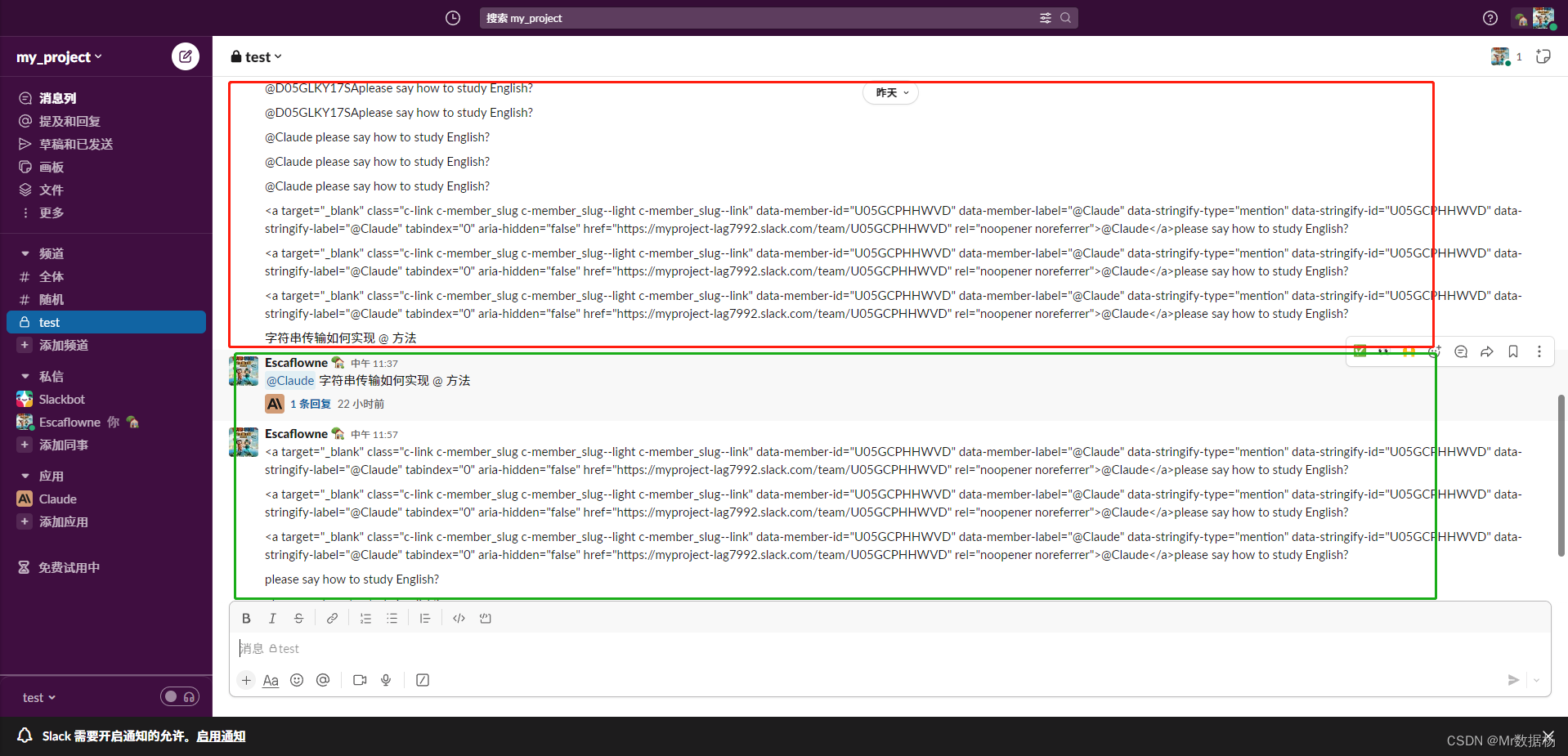The image size is (1568, 756).
Task: Click the search my_project box
Action: pos(778,18)
